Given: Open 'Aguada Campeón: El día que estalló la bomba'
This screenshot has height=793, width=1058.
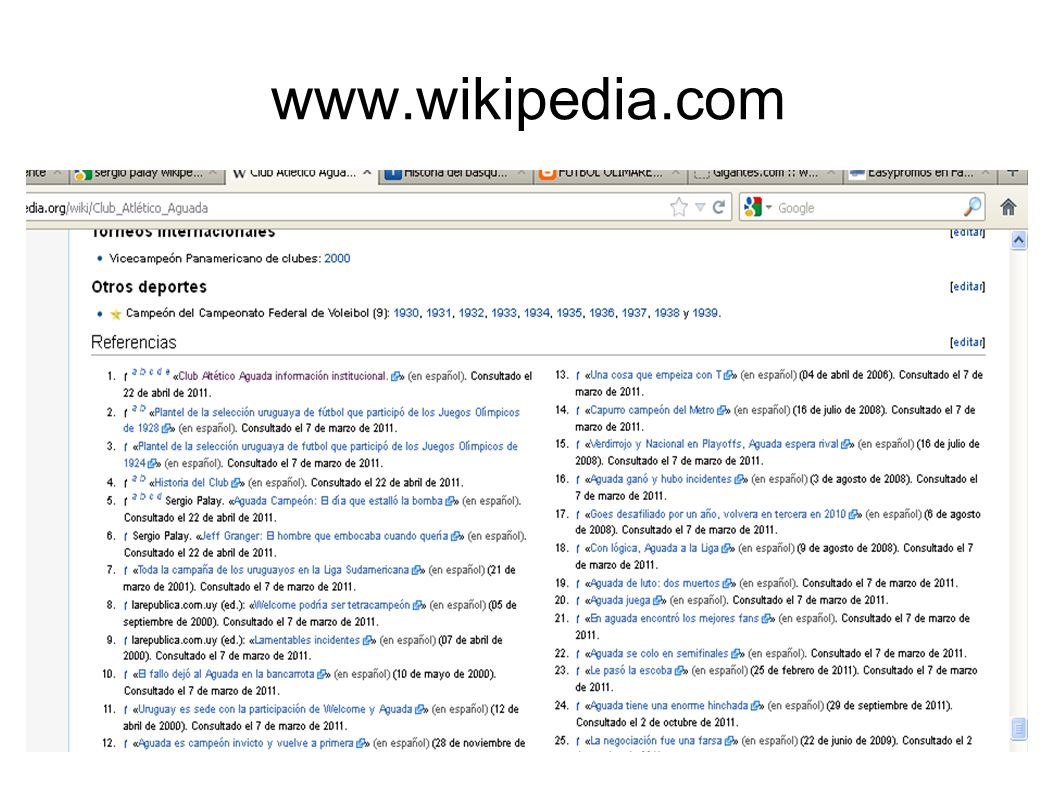Looking at the screenshot, I should tap(338, 501).
